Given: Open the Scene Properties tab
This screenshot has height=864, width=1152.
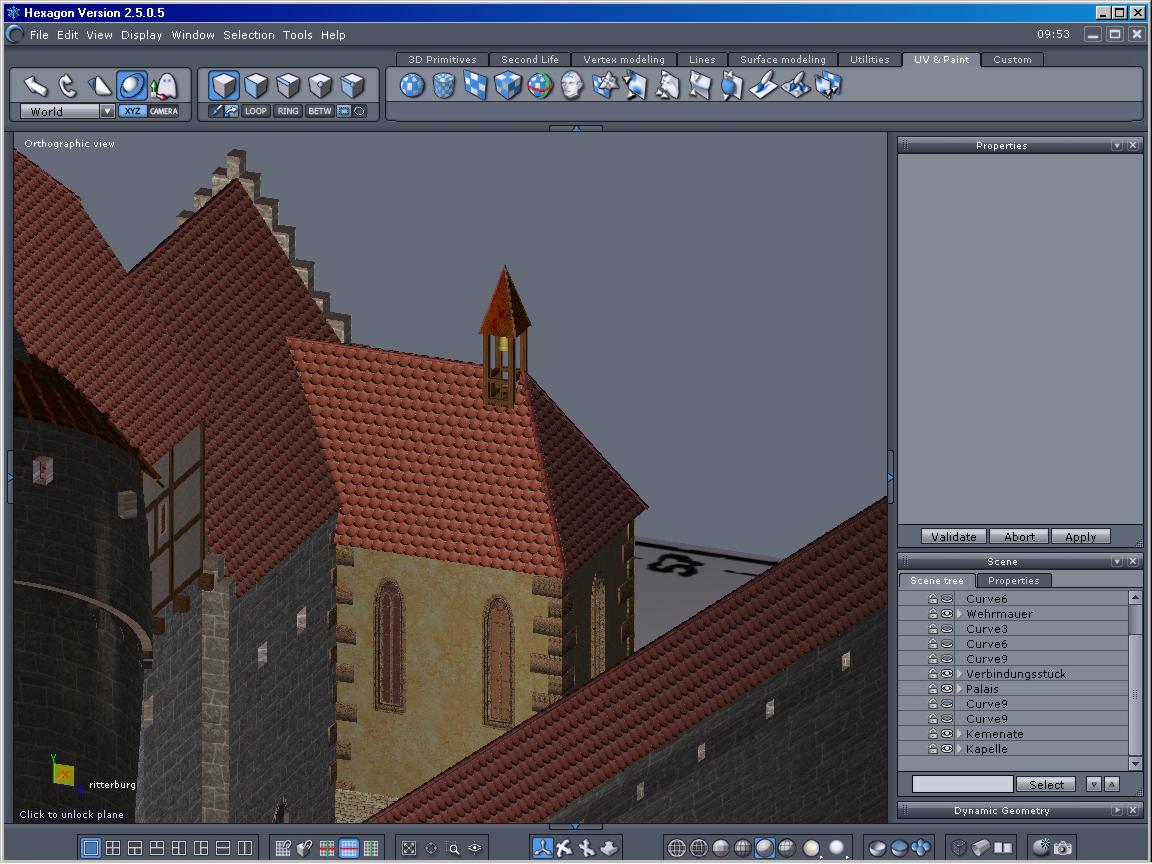Looking at the screenshot, I should (x=1013, y=580).
